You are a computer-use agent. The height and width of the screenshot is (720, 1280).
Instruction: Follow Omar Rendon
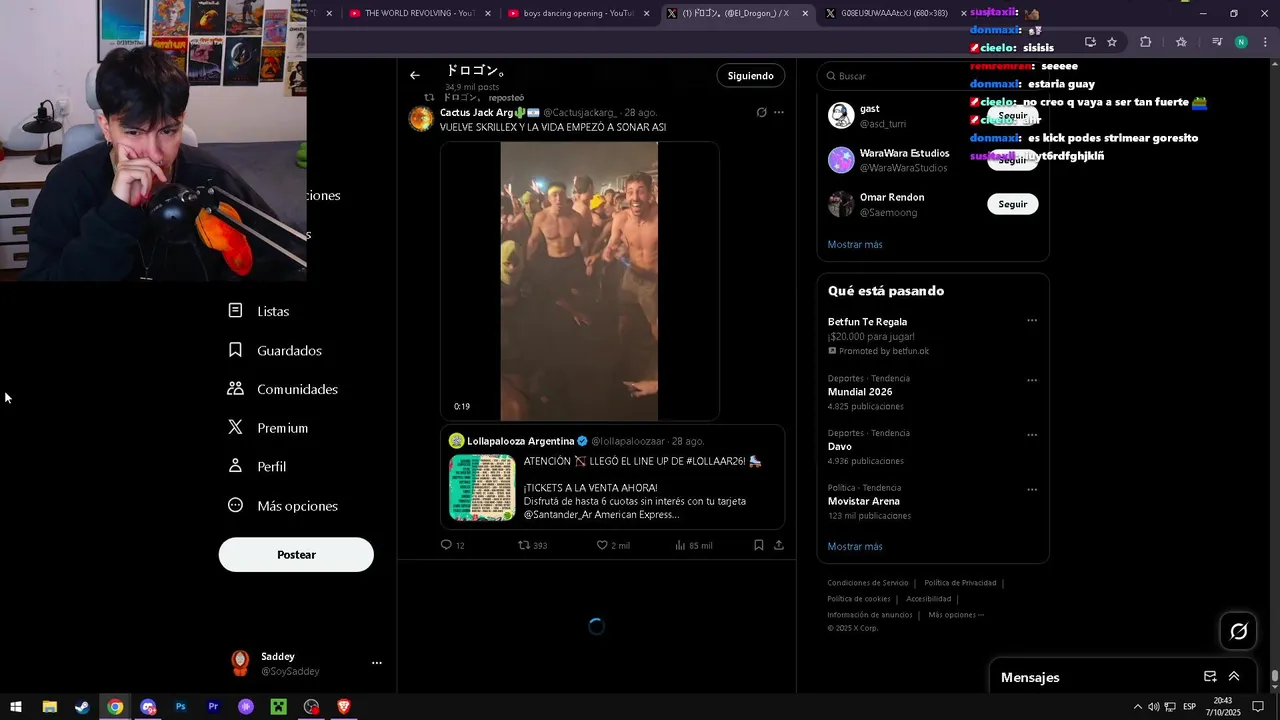(1013, 204)
